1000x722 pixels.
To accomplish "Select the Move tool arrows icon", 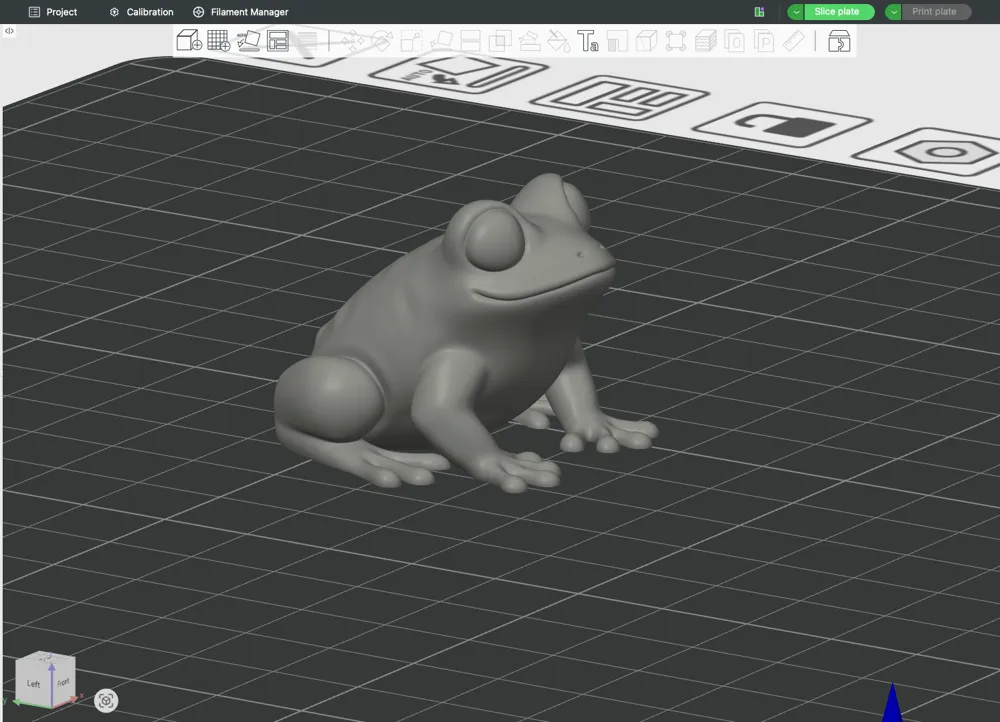I will [352, 41].
